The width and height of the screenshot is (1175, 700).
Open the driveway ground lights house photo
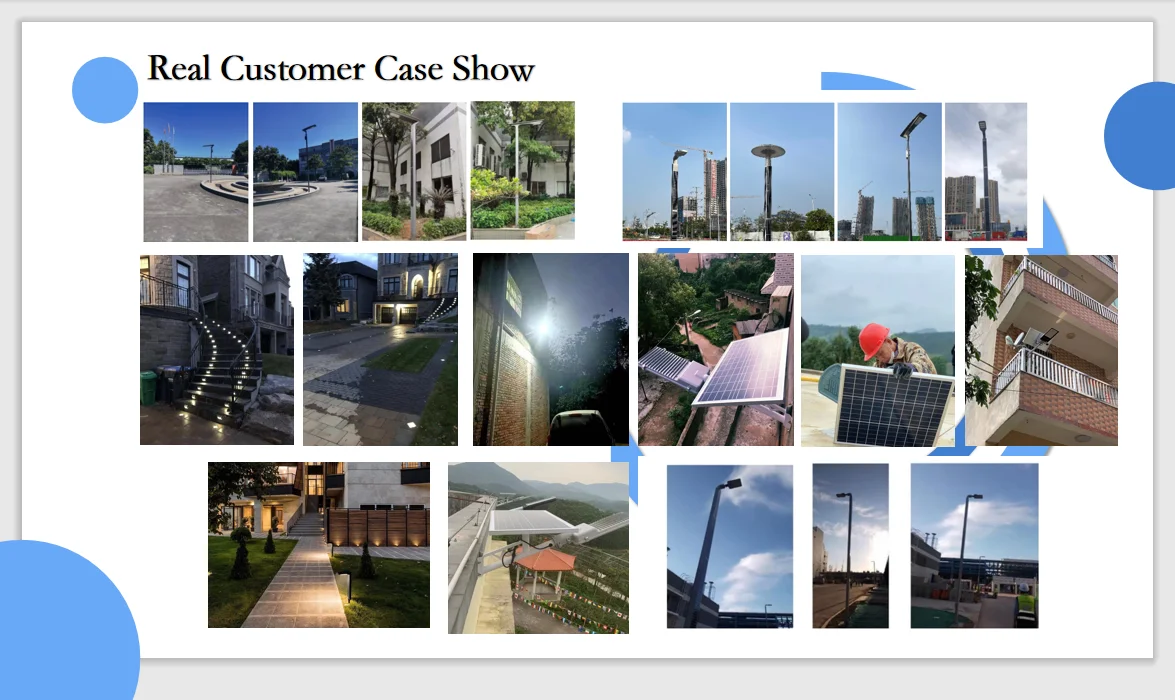(x=380, y=349)
